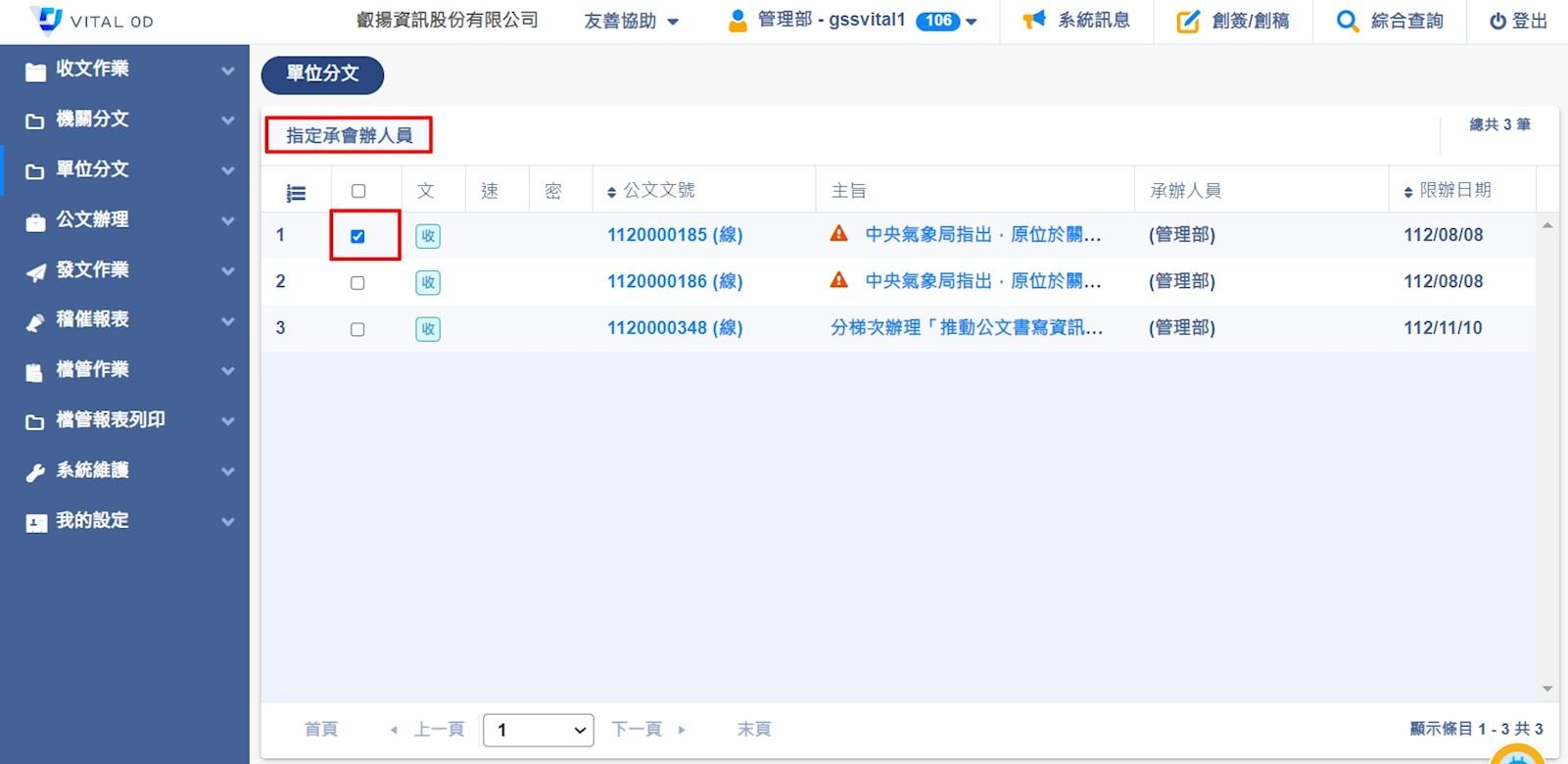Click the VITAL OD logo icon
Viewport: 1568px width, 764px height.
[46, 20]
